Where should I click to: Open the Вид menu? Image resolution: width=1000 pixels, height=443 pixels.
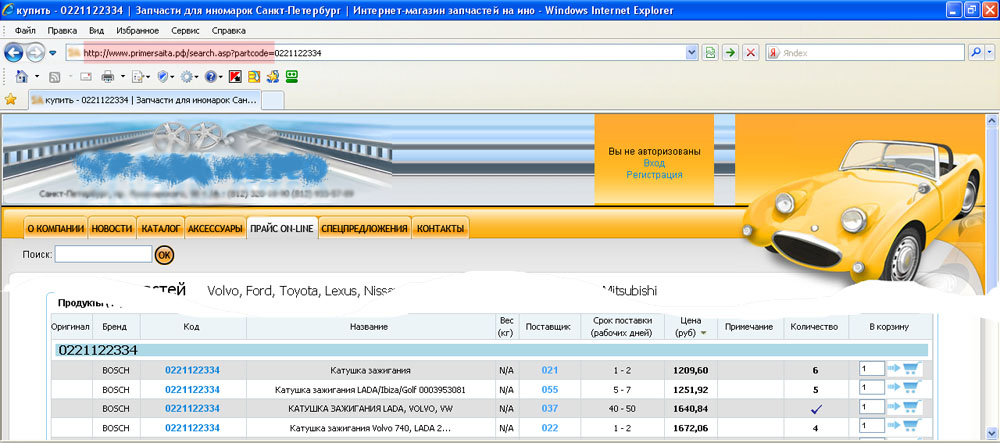click(96, 31)
